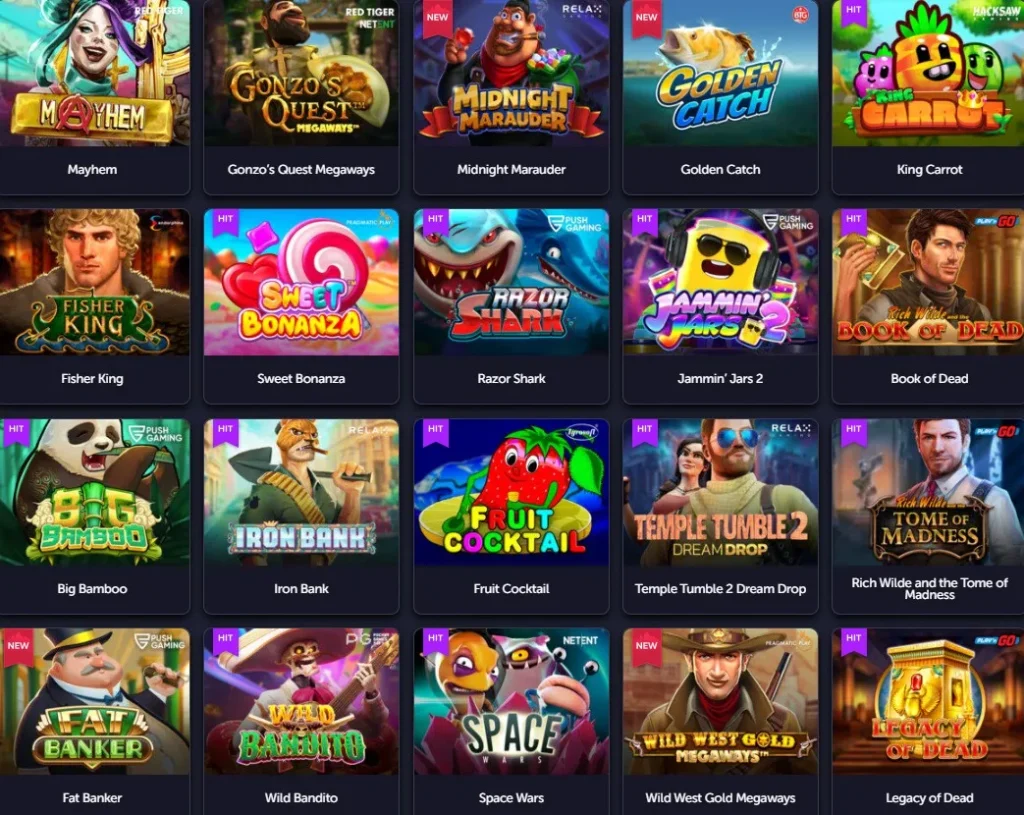The width and height of the screenshot is (1024, 815).
Task: Select the Fisher King game title
Action: [x=92, y=379]
